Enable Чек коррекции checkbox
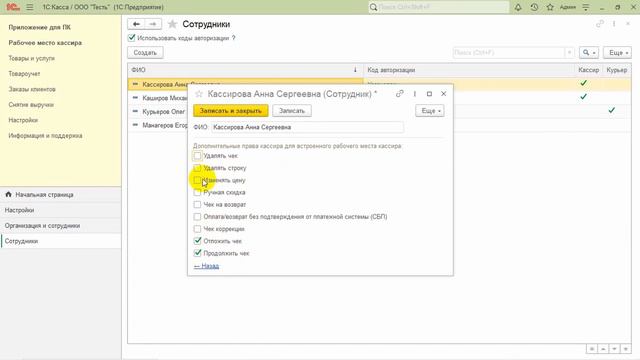Image resolution: width=640 pixels, height=360 pixels. coord(197,229)
